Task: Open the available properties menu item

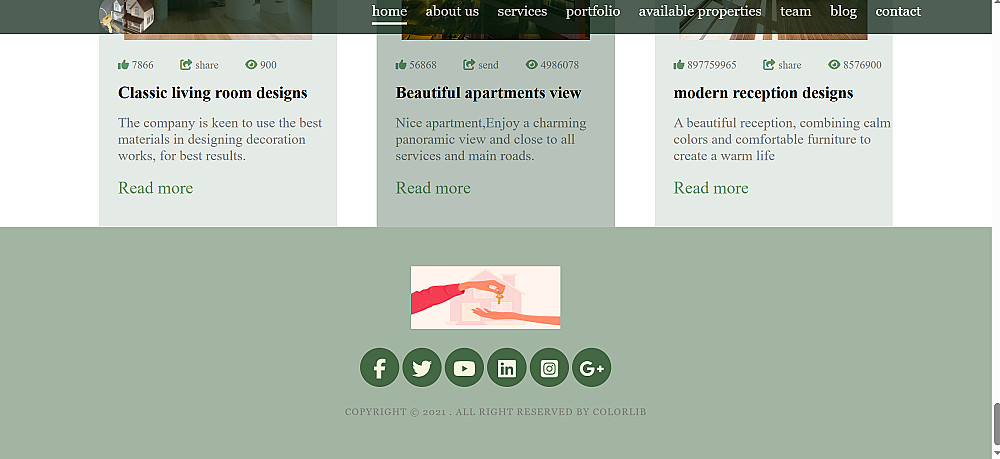Action: coord(700,11)
